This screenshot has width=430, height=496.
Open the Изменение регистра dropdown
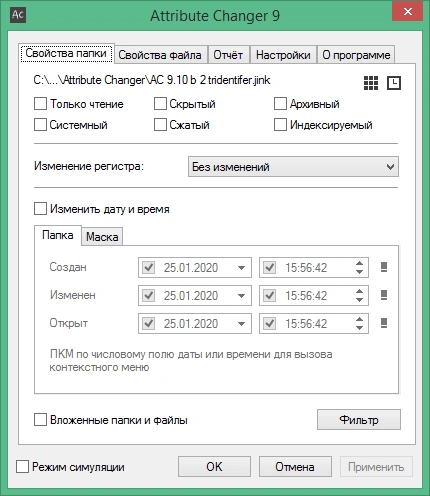pos(293,167)
